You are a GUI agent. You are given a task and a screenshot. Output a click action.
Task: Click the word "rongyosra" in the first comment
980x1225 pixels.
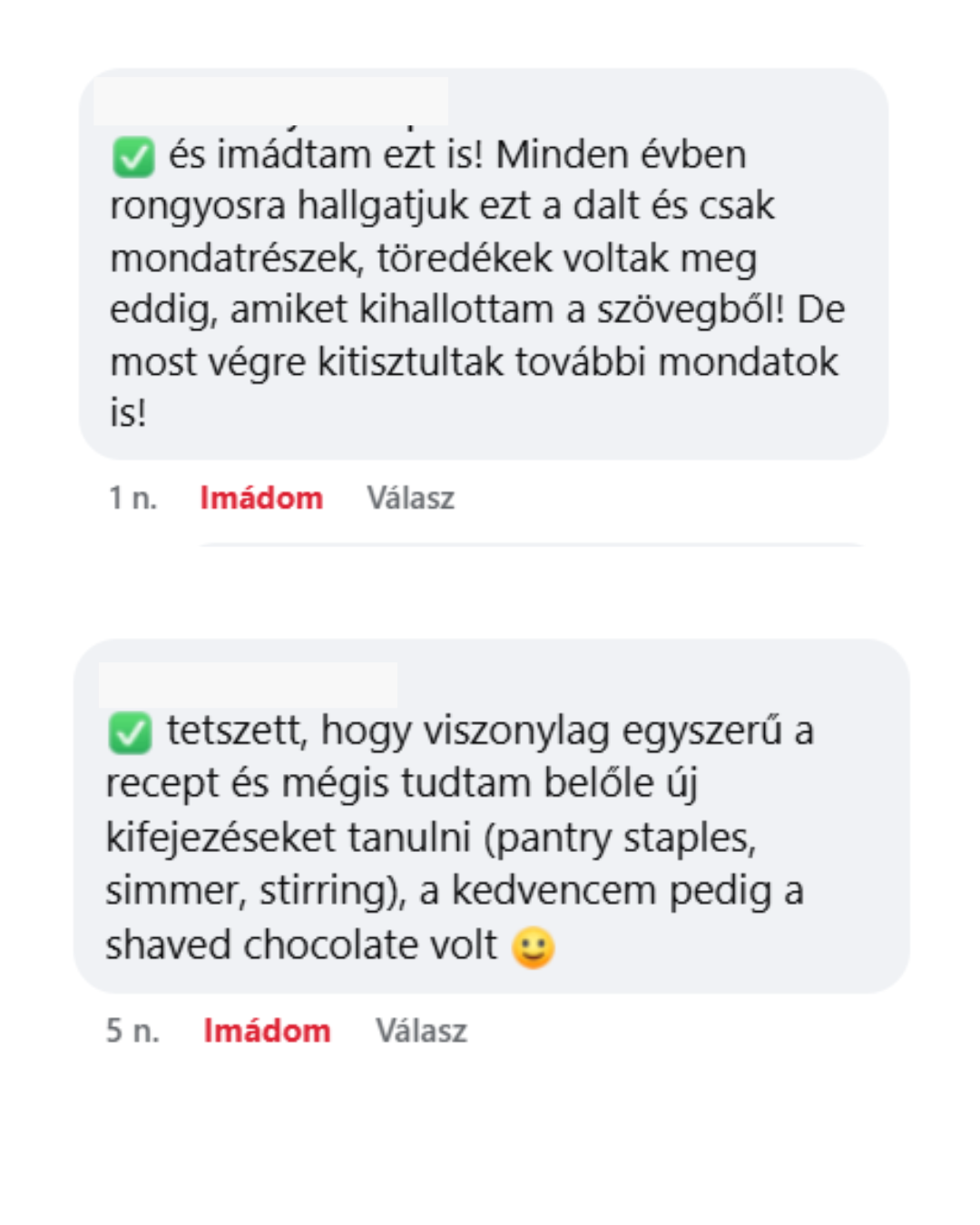(x=198, y=206)
